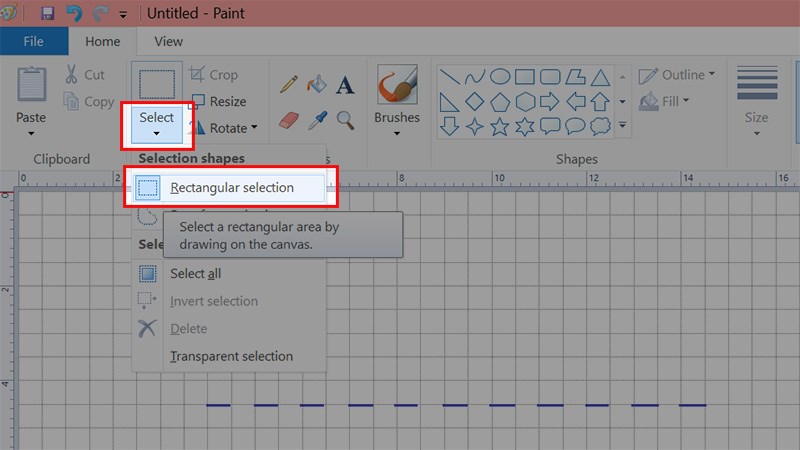
Task: Click the Undo arrow icon
Action: point(74,13)
